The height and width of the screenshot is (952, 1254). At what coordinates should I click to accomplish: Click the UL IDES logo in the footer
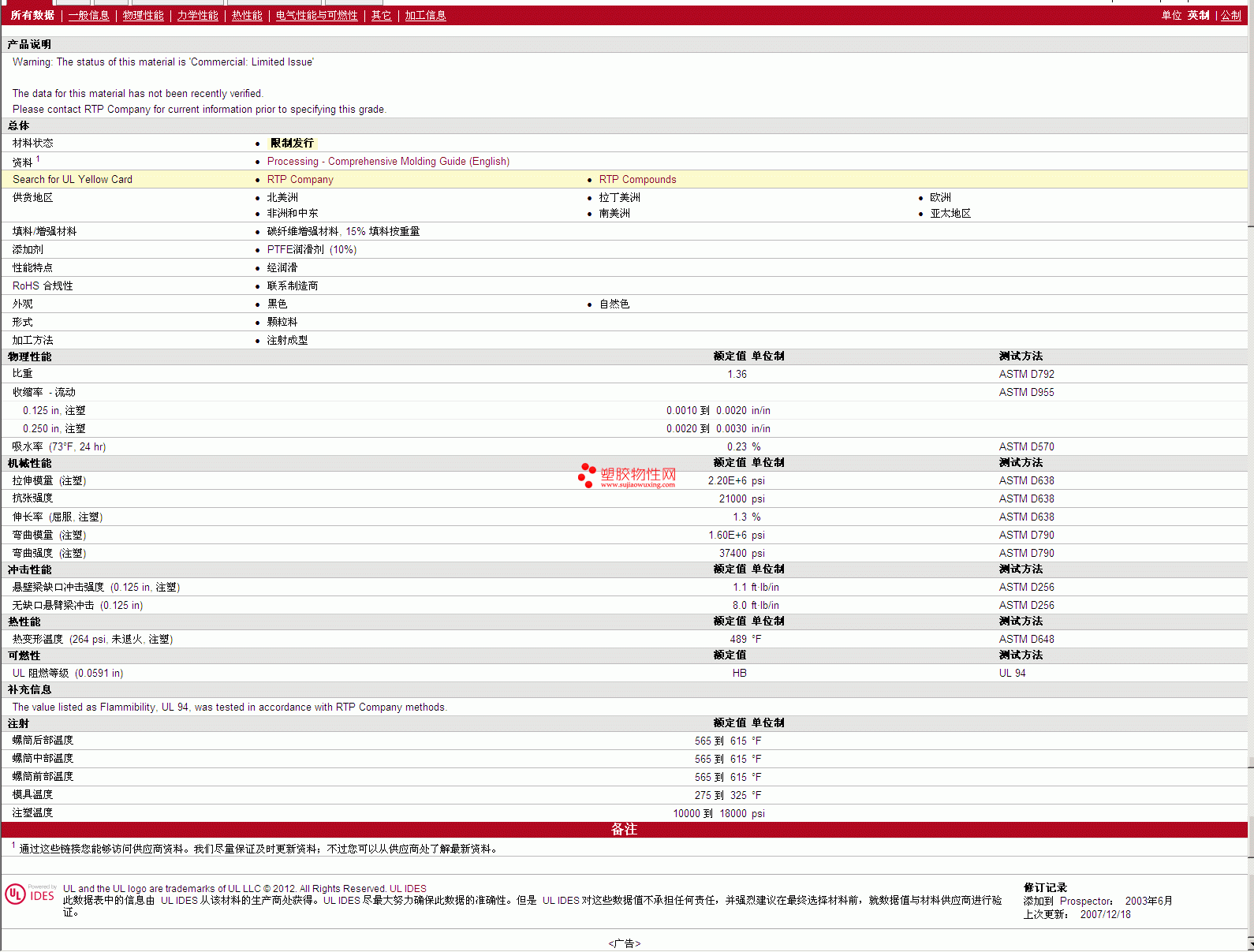(30, 894)
